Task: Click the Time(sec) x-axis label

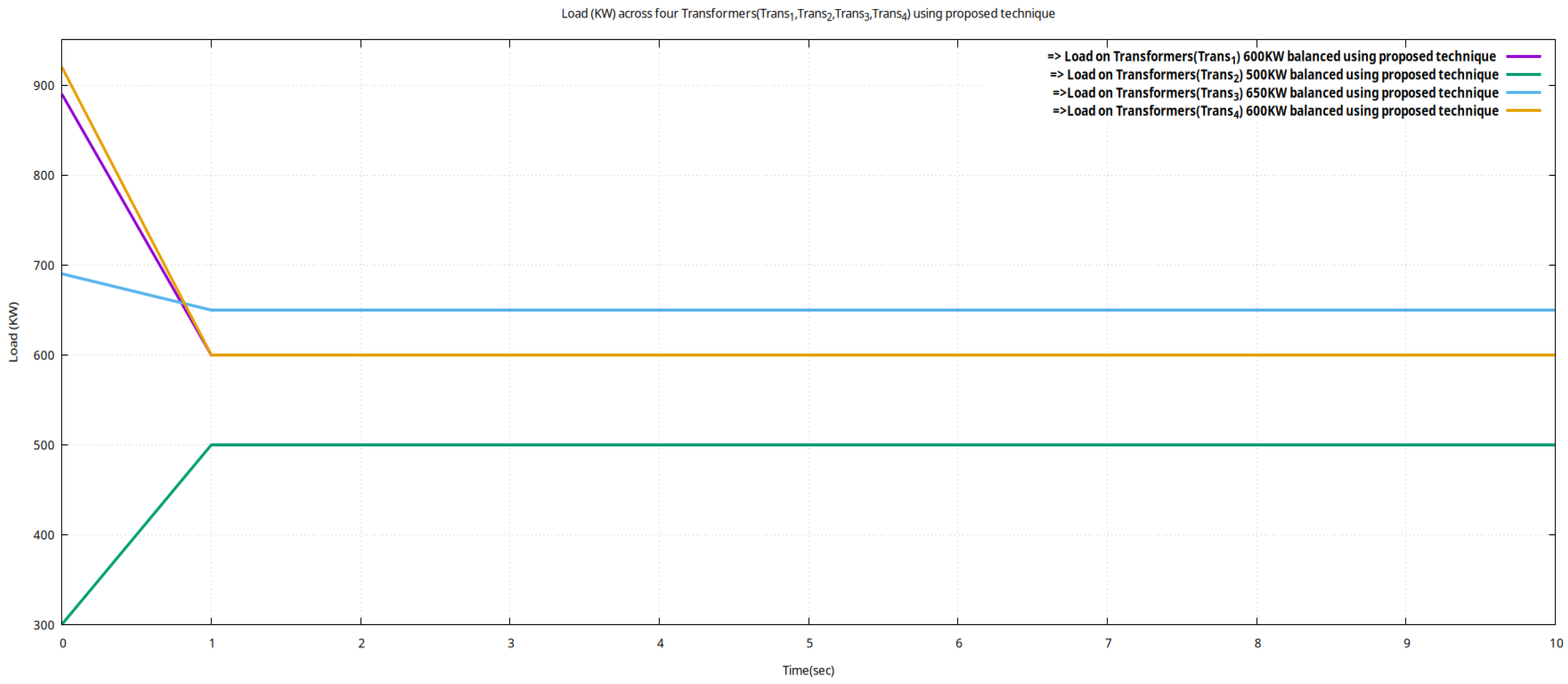Action: click(808, 670)
